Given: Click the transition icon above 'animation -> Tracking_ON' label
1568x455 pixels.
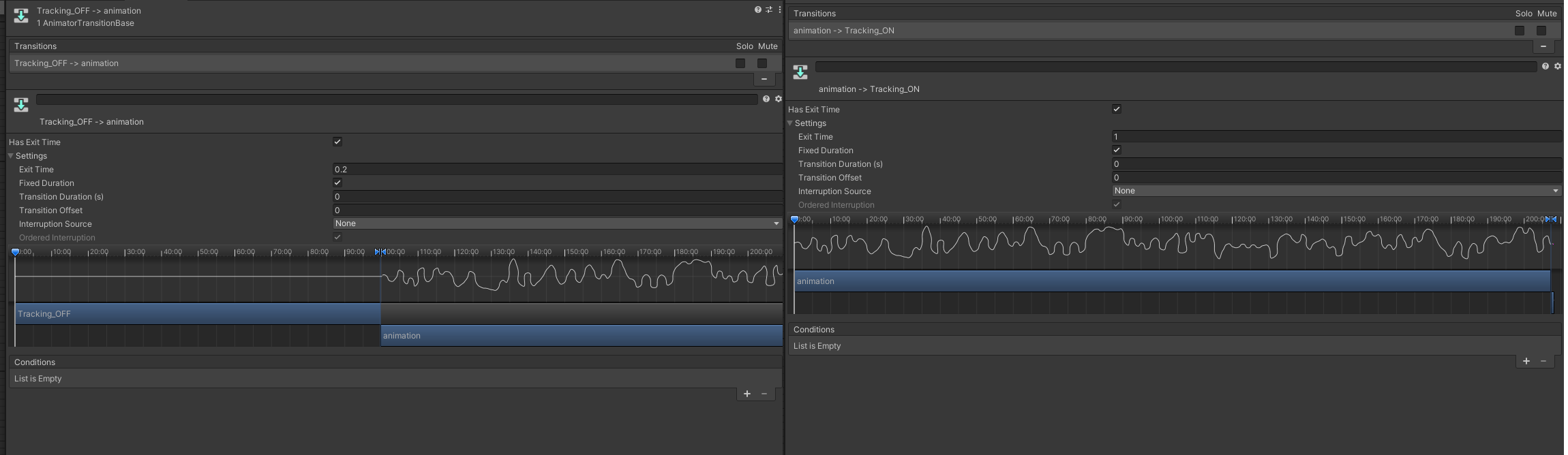Looking at the screenshot, I should 800,72.
